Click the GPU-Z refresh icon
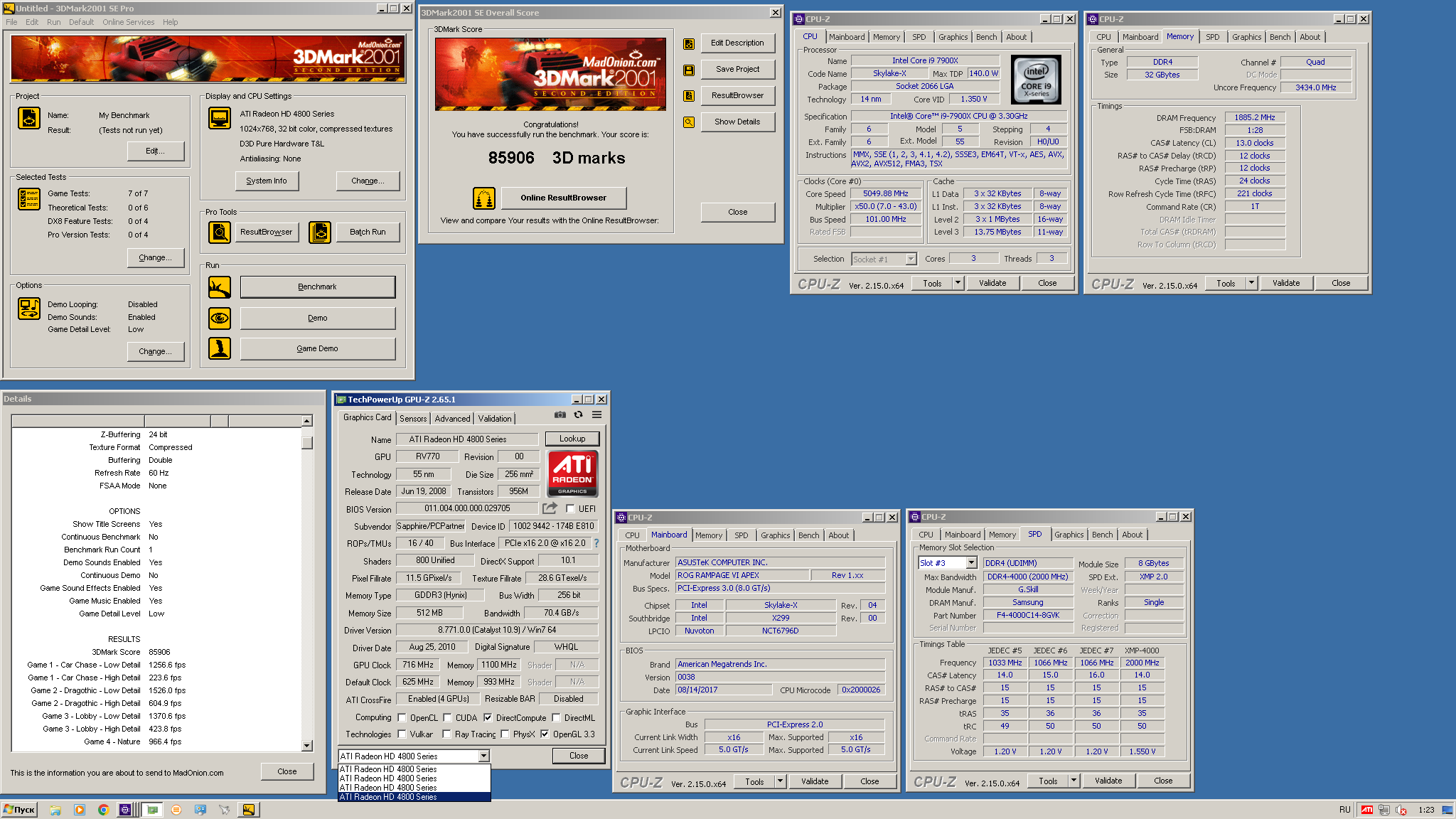 pos(579,414)
